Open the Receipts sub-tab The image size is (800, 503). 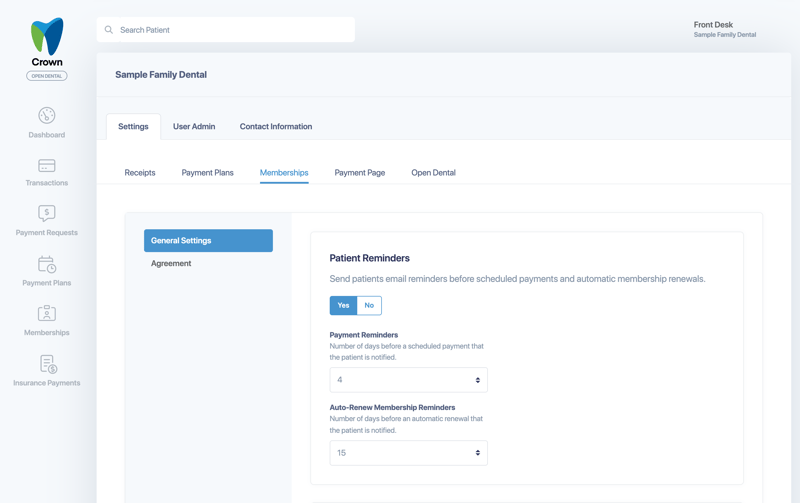coord(140,172)
